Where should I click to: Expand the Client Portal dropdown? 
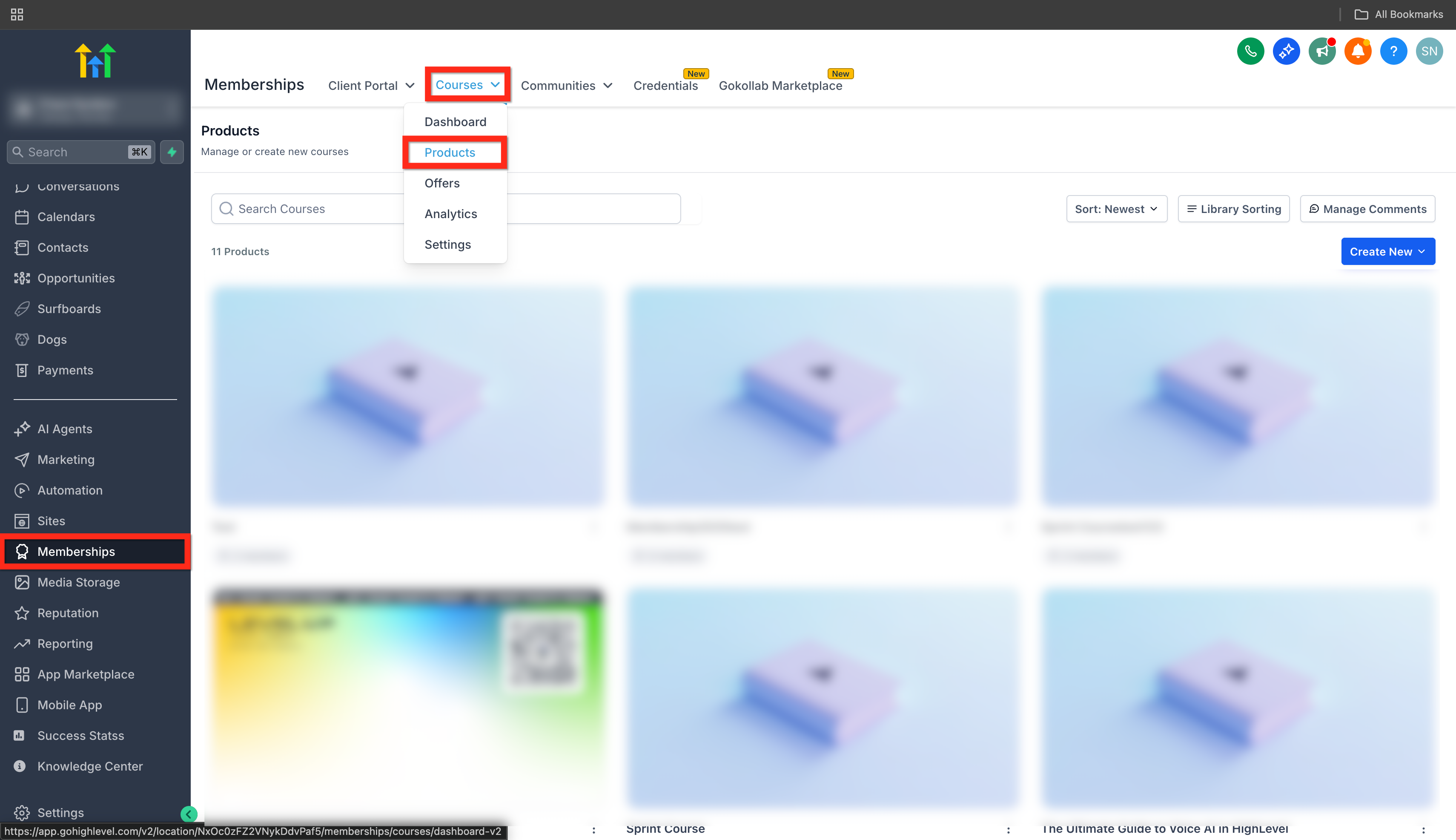[371, 85]
